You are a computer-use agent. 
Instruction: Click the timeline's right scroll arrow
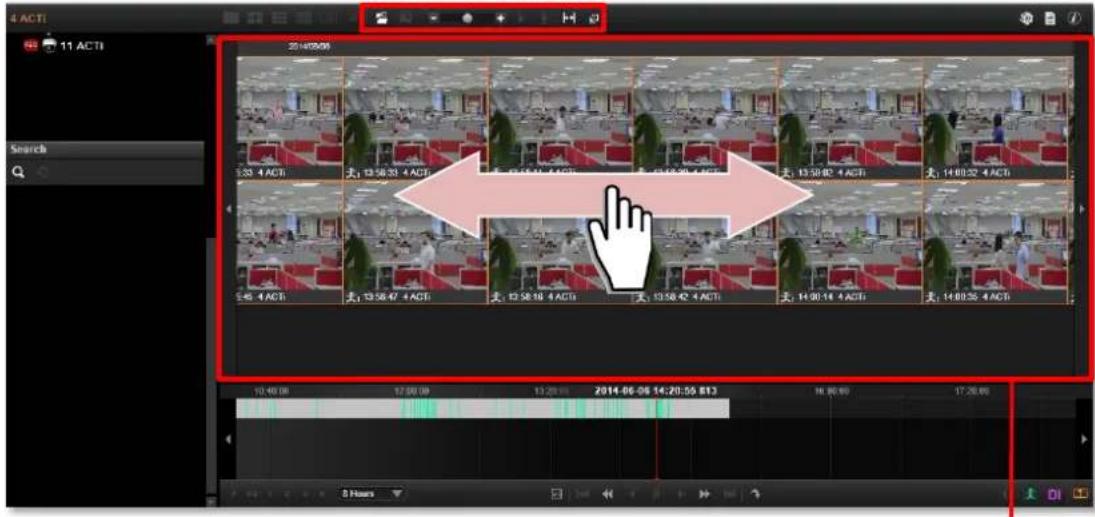[x=1083, y=439]
